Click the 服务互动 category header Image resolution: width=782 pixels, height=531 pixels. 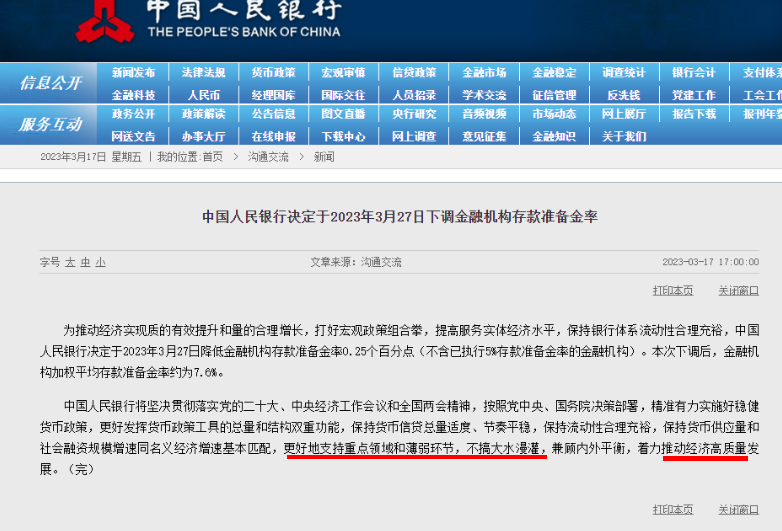[50, 125]
